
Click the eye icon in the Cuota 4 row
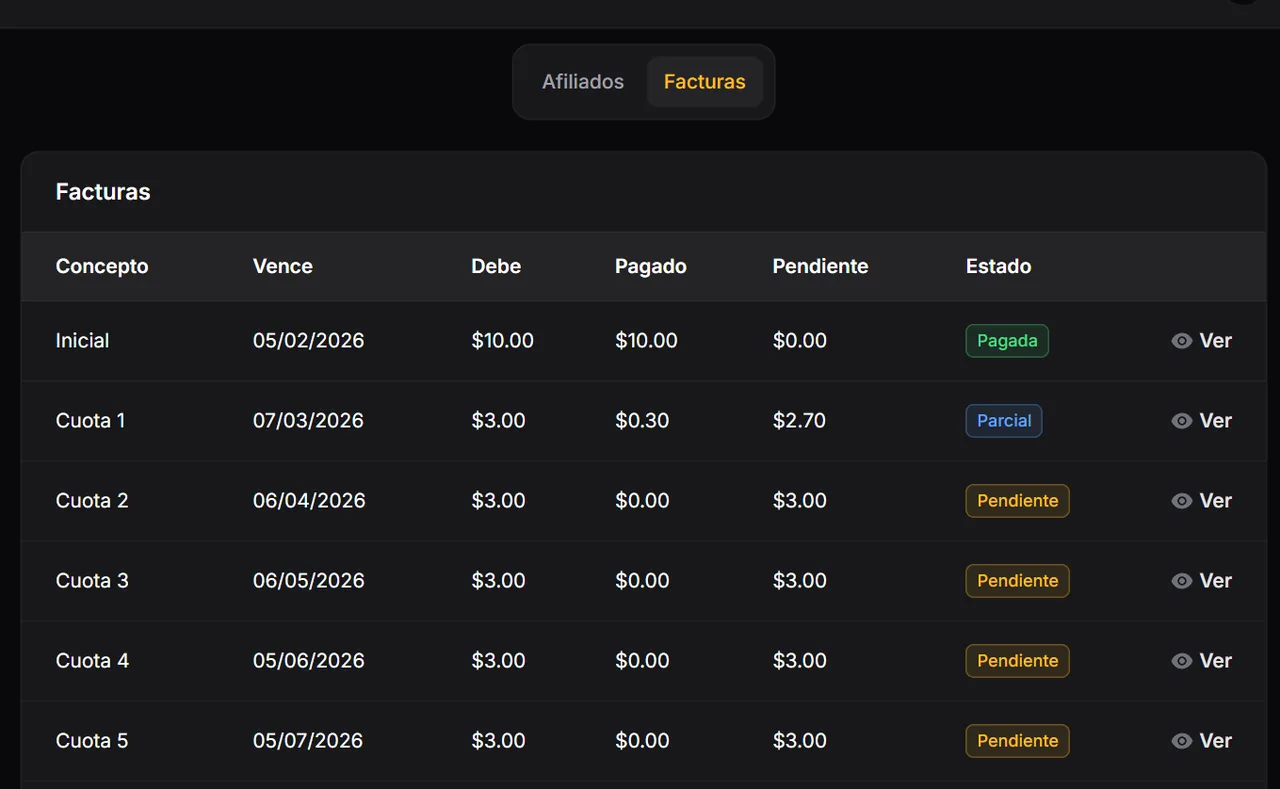1182,661
